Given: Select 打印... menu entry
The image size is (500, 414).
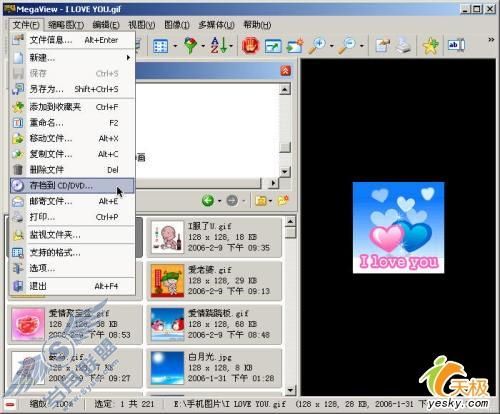Looking at the screenshot, I should [x=72, y=217].
